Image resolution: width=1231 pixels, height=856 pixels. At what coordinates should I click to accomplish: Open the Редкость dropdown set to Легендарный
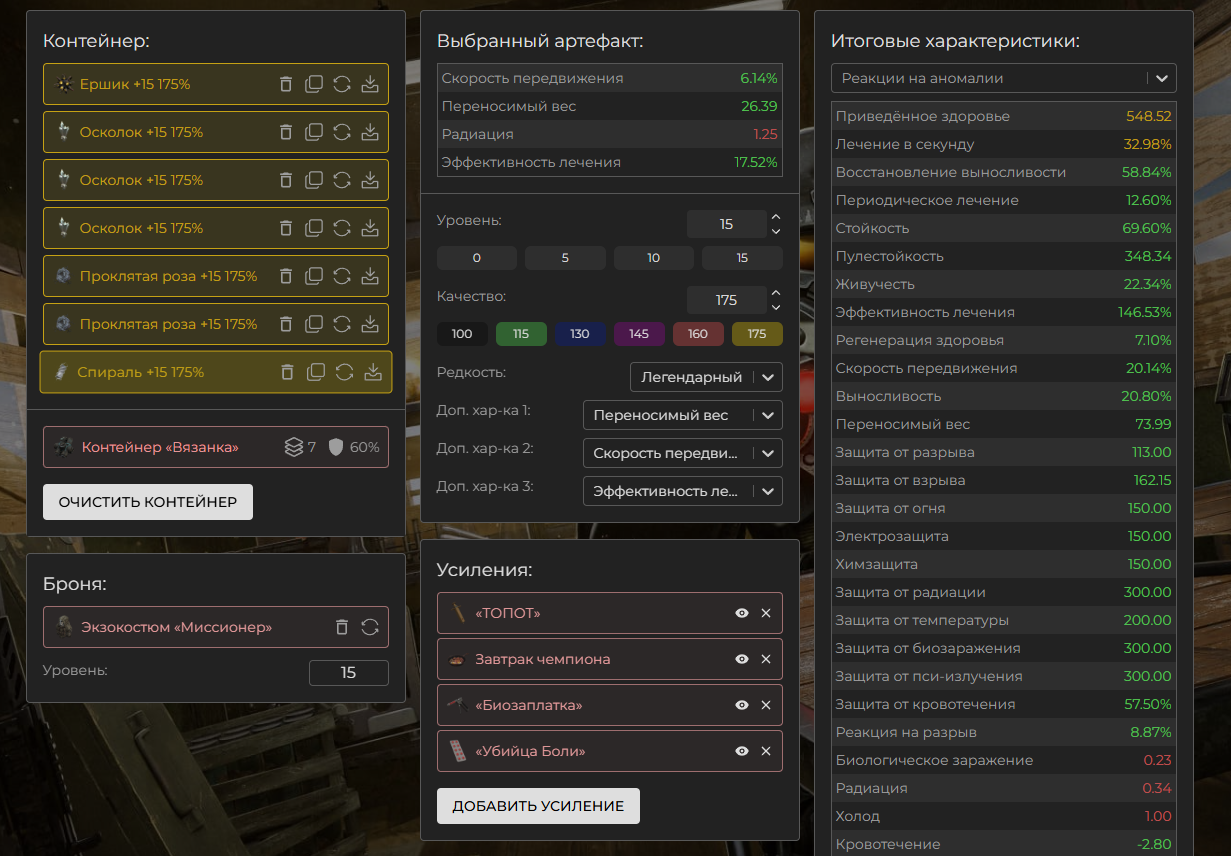(706, 377)
